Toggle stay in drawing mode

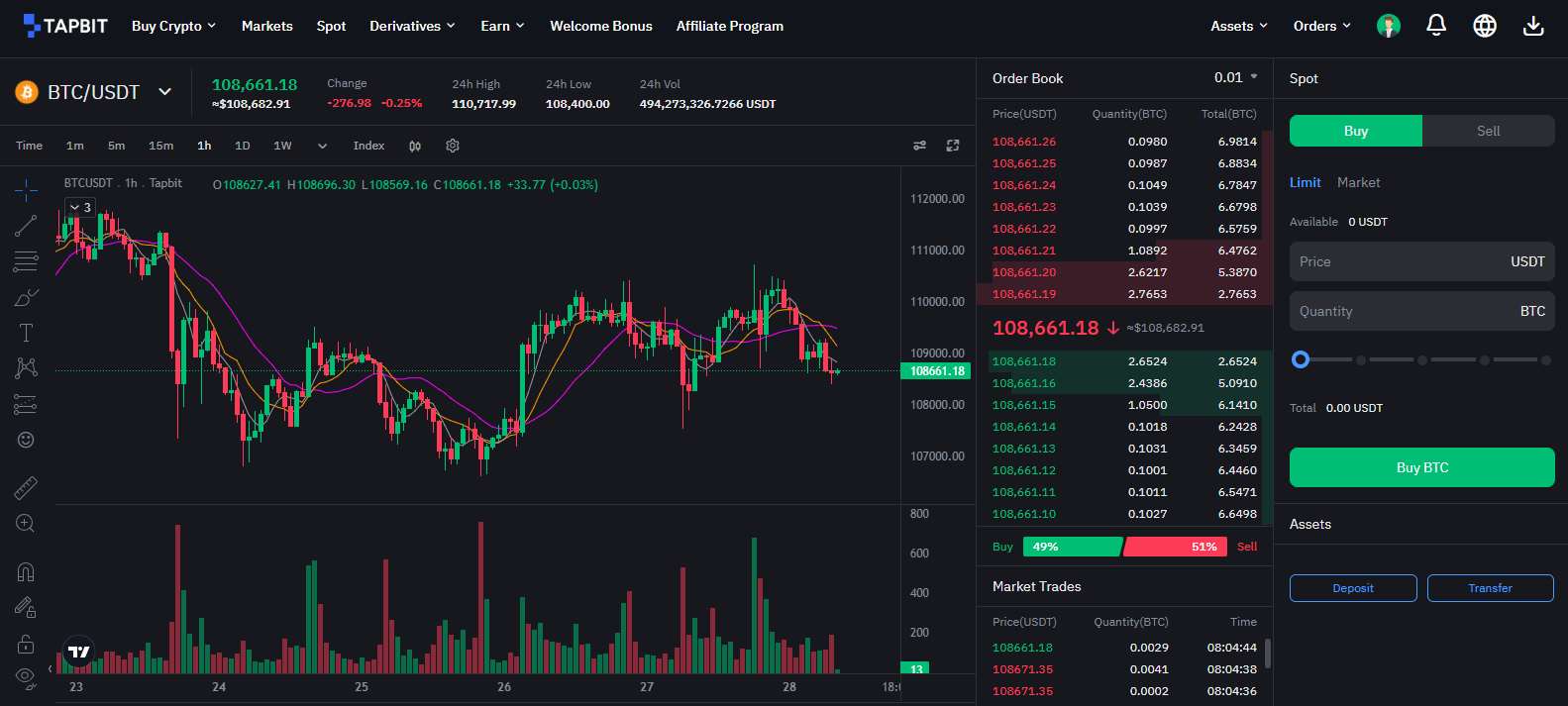pos(26,607)
